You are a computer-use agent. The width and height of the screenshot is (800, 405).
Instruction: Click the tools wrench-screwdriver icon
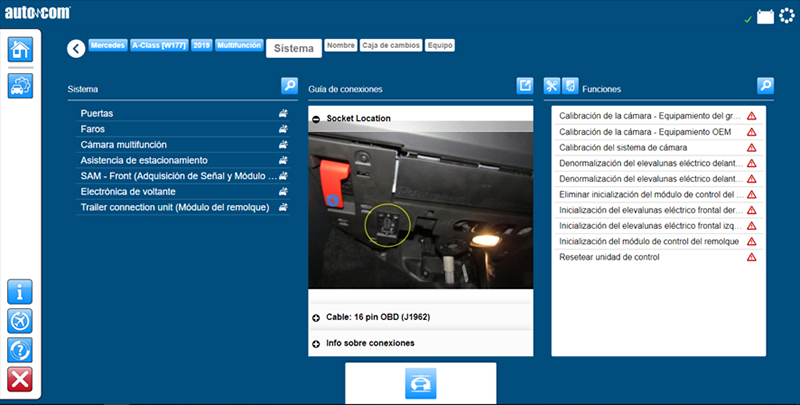tap(552, 86)
